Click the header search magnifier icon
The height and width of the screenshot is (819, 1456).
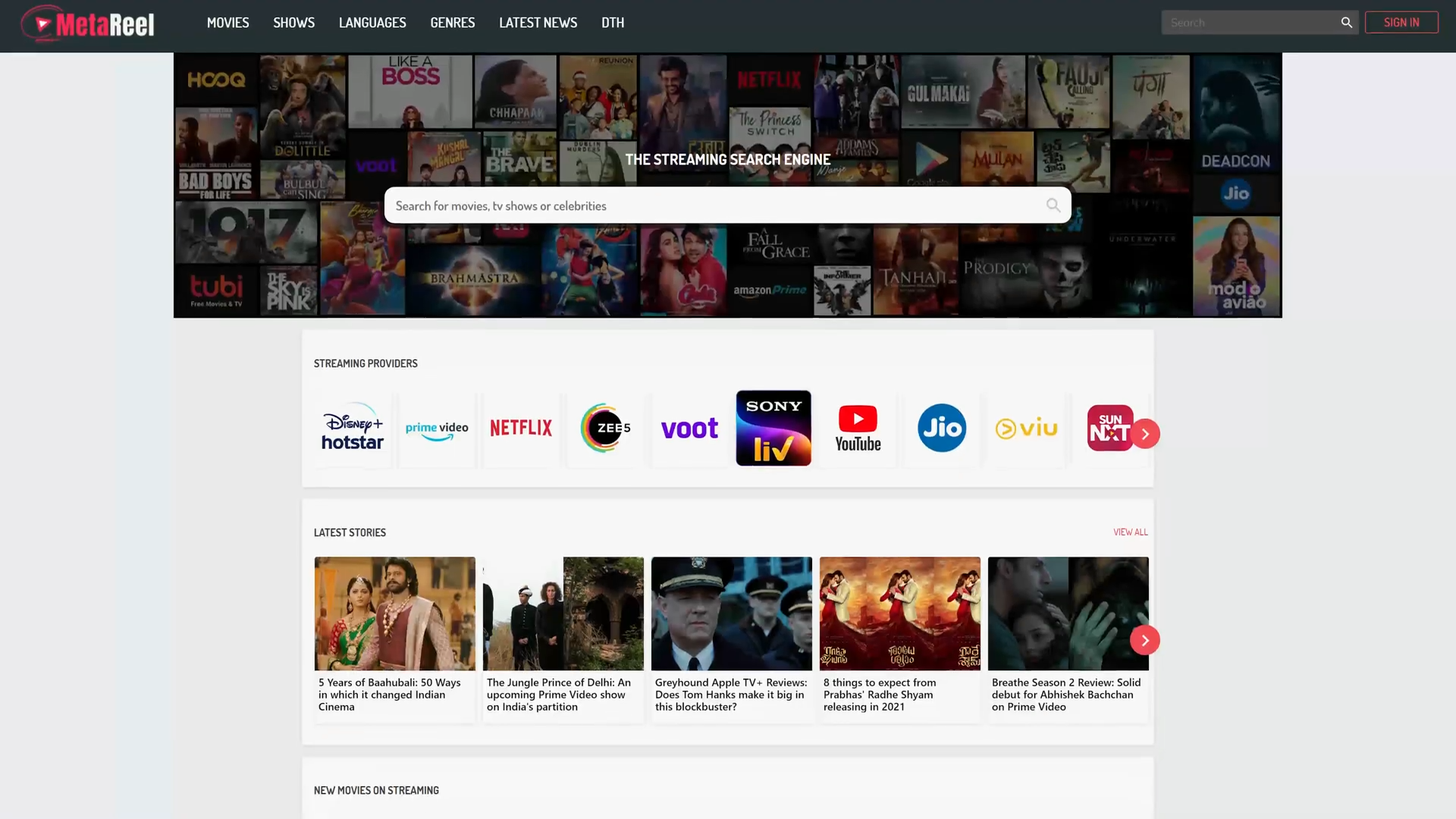tap(1347, 23)
